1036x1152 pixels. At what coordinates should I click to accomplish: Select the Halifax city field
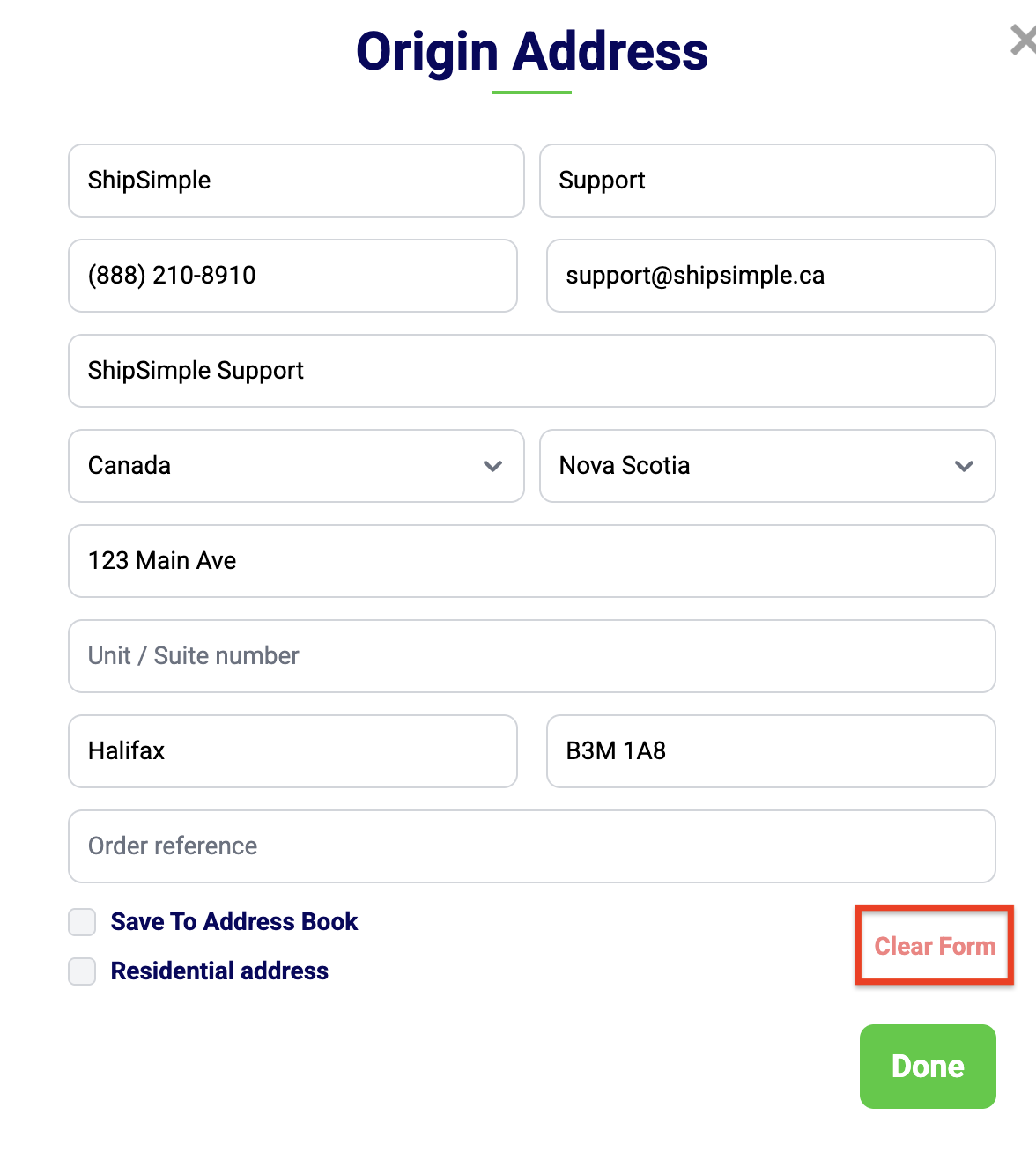coord(292,751)
